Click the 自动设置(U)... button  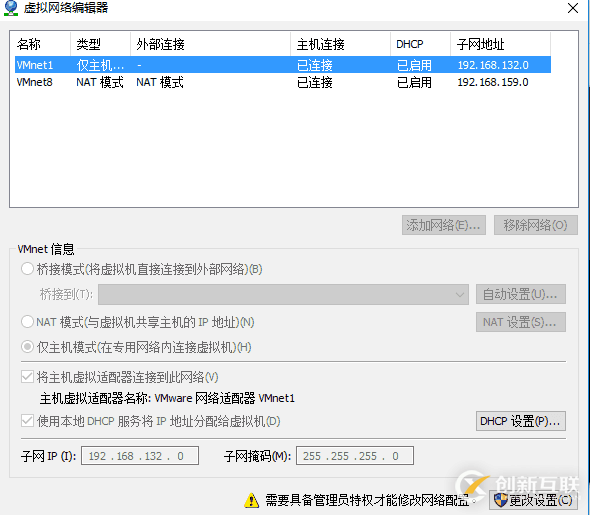[x=521, y=294]
